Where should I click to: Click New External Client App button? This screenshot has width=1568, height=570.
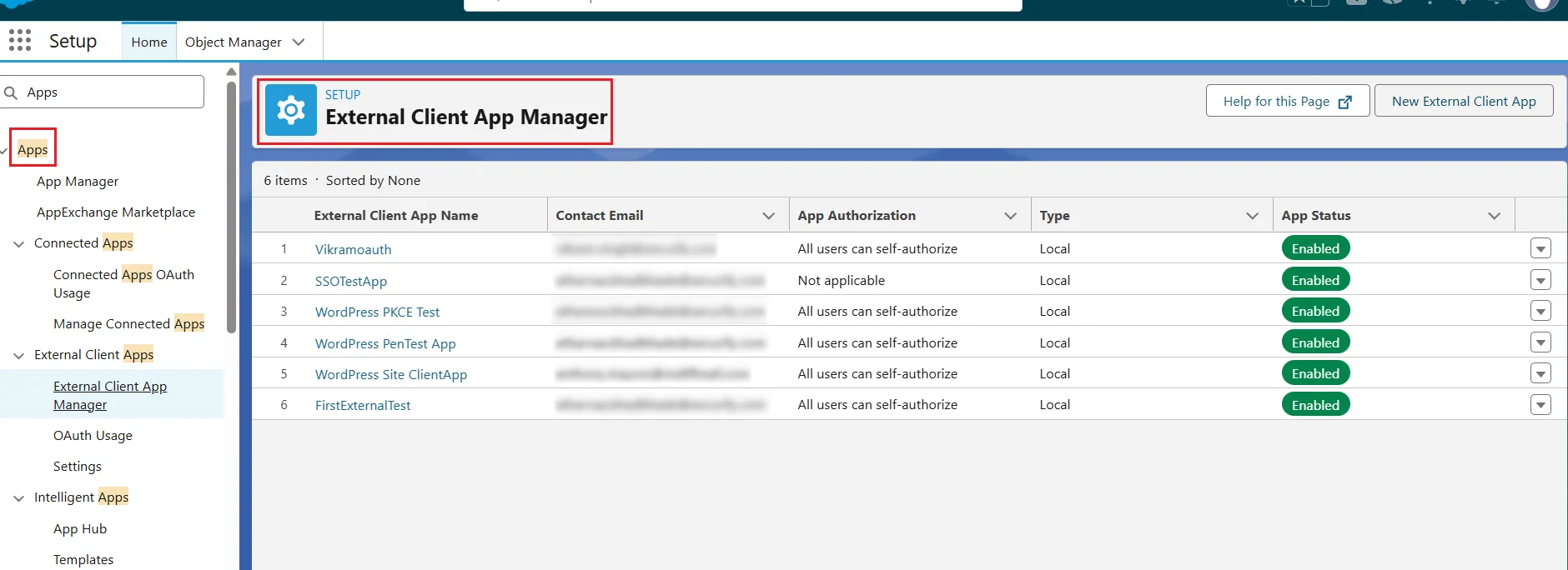(x=1464, y=101)
